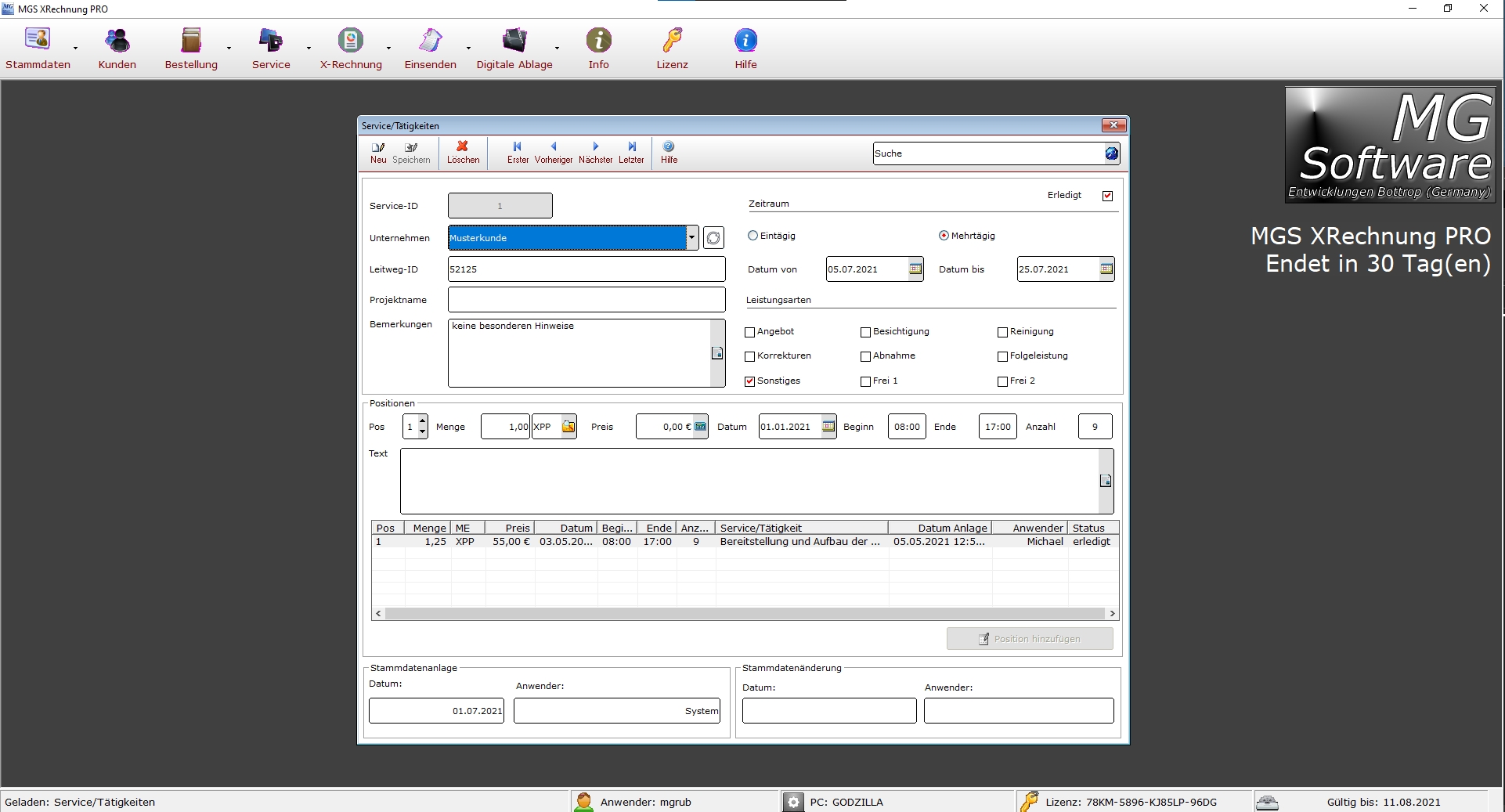1505x812 pixels.
Task: Expand the Unternehmen dropdown list
Action: [691, 238]
